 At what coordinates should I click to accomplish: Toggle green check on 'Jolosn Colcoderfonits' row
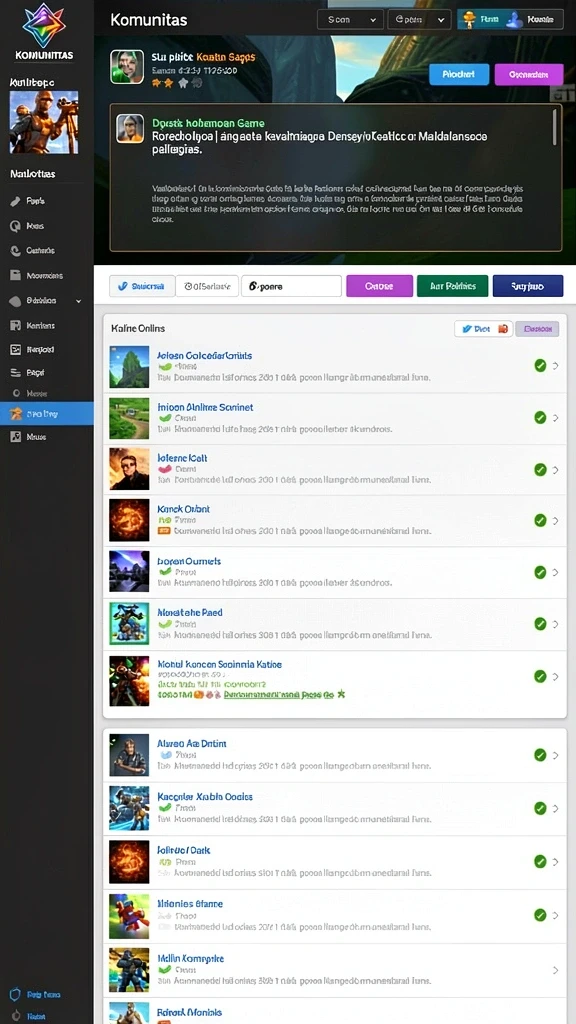click(x=540, y=366)
